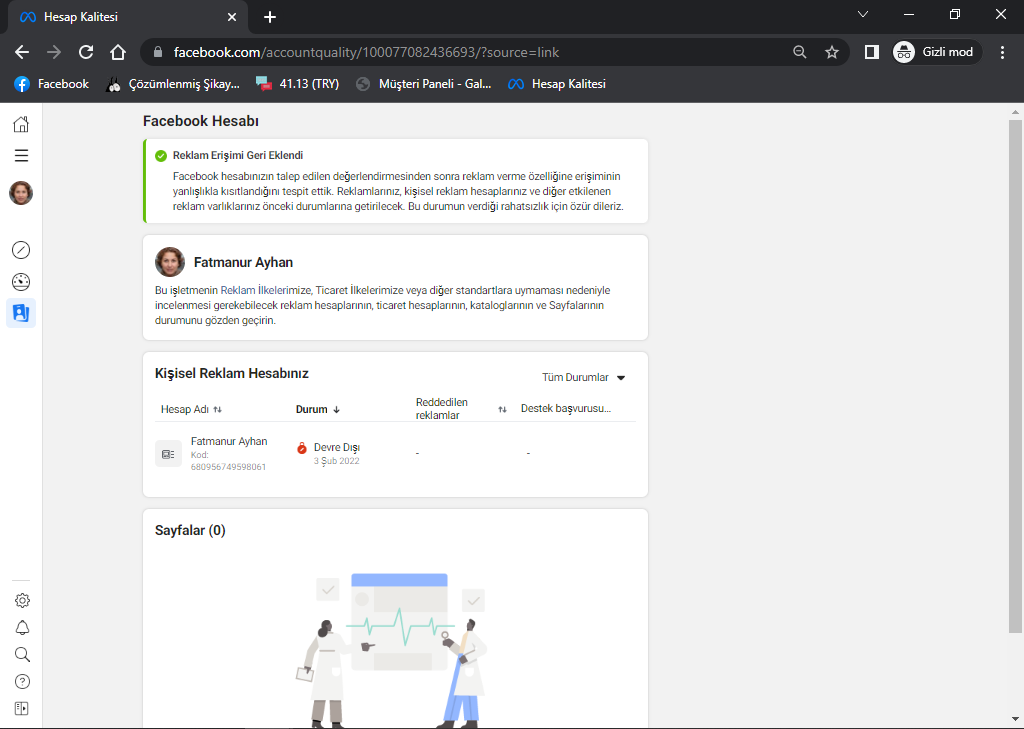Click the Reklam Erişimi Geri Eklendi heading
Image resolution: width=1024 pixels, height=729 pixels.
238,155
